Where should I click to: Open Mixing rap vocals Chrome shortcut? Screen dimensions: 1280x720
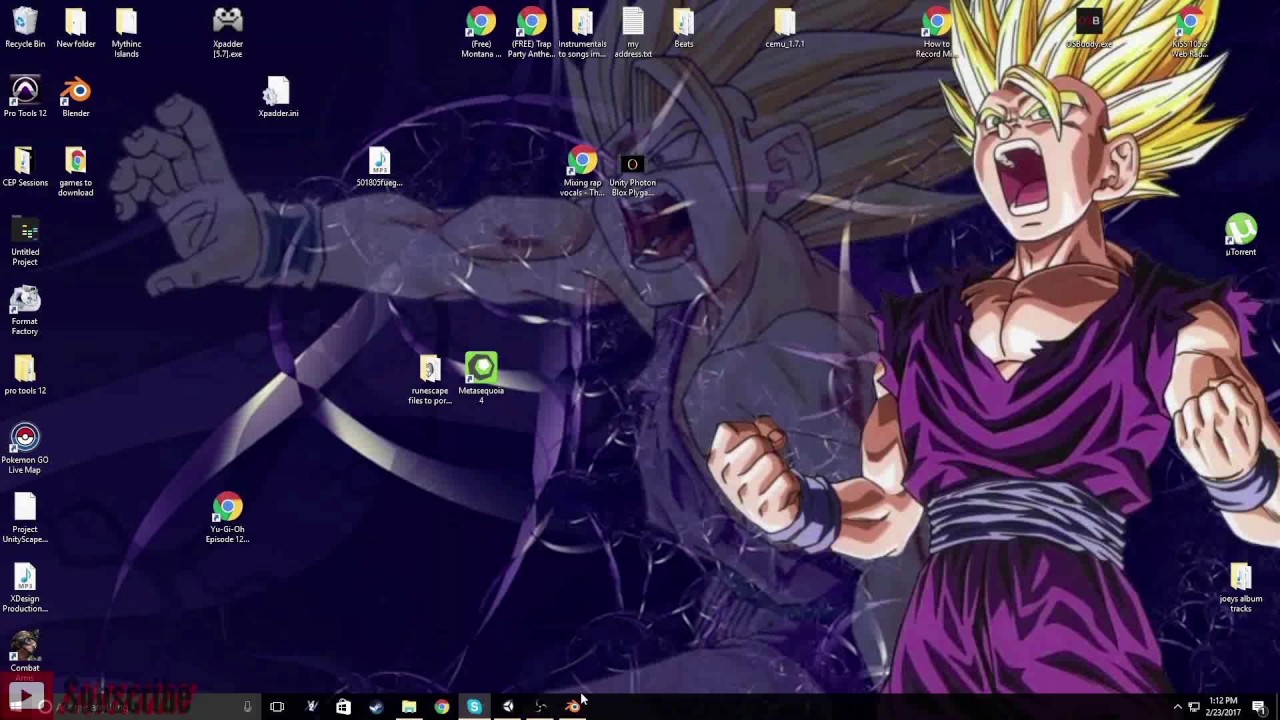click(582, 173)
